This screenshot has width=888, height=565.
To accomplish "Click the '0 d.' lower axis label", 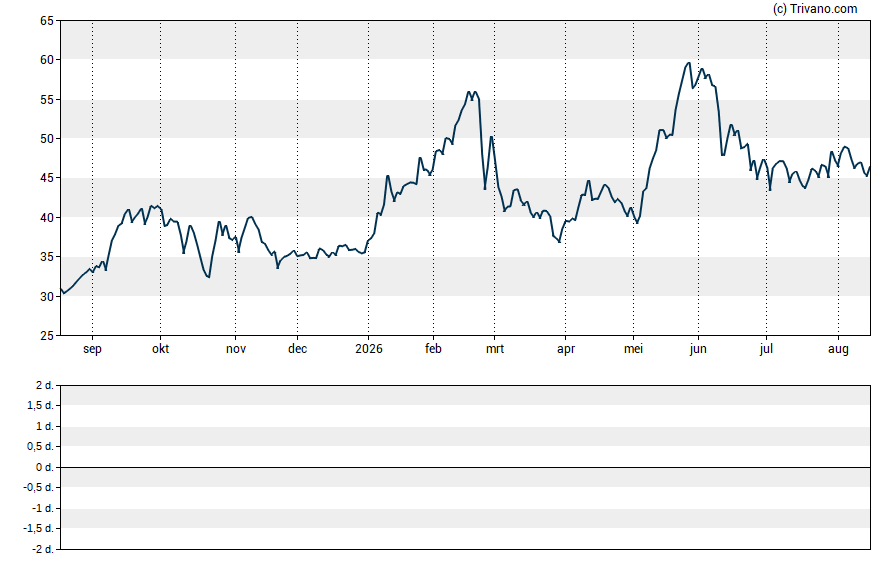I will pyautogui.click(x=45, y=467).
